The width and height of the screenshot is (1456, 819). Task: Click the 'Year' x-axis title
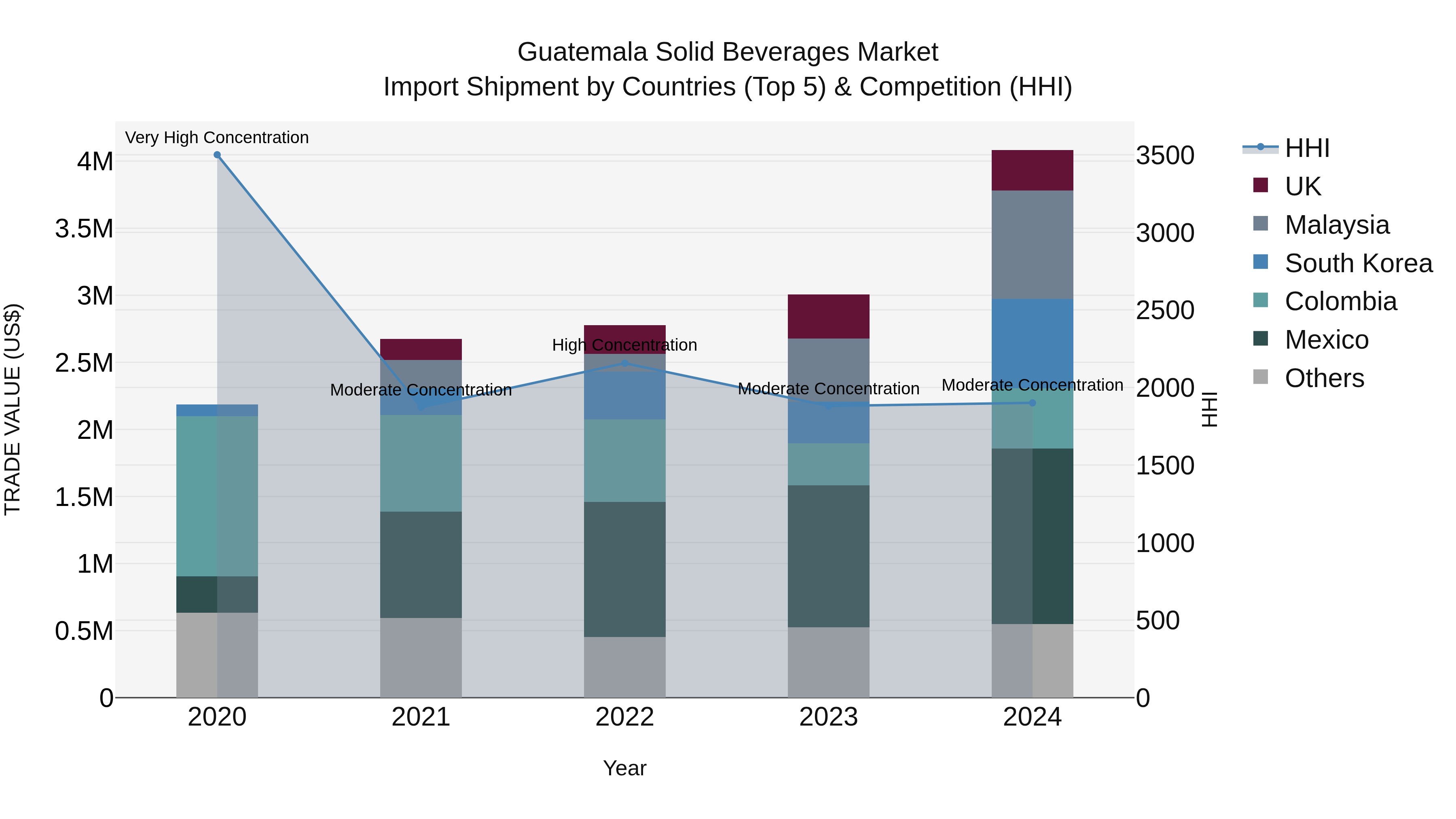coord(624,768)
